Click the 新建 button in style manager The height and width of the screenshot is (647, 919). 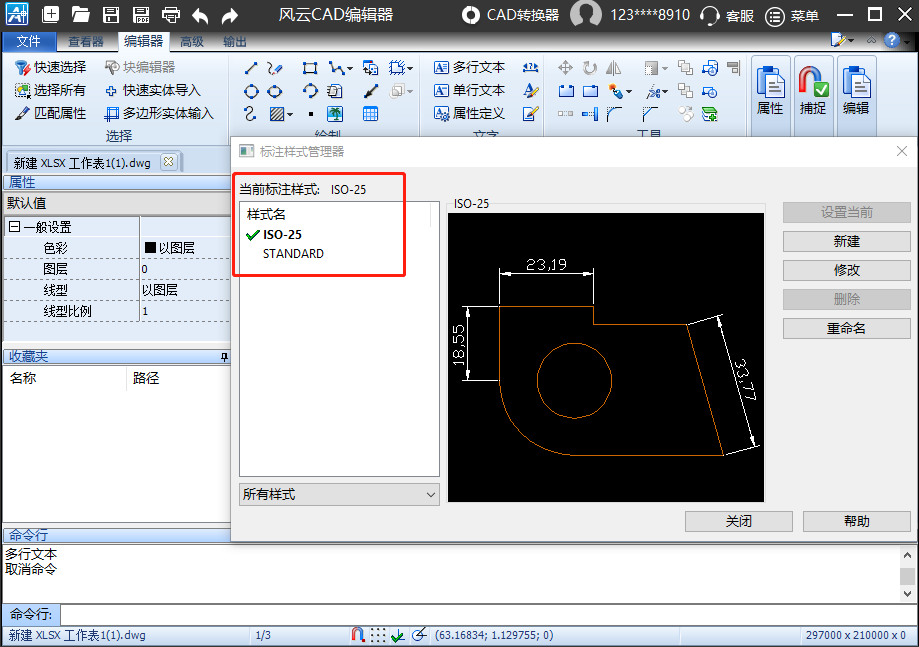point(846,241)
